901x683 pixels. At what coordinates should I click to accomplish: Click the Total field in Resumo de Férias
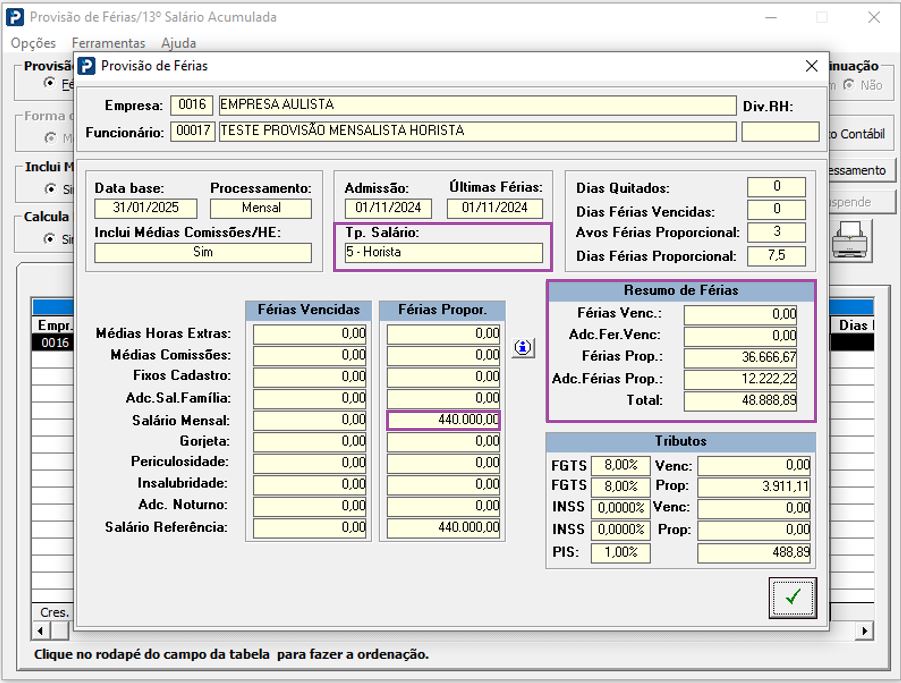click(741, 400)
